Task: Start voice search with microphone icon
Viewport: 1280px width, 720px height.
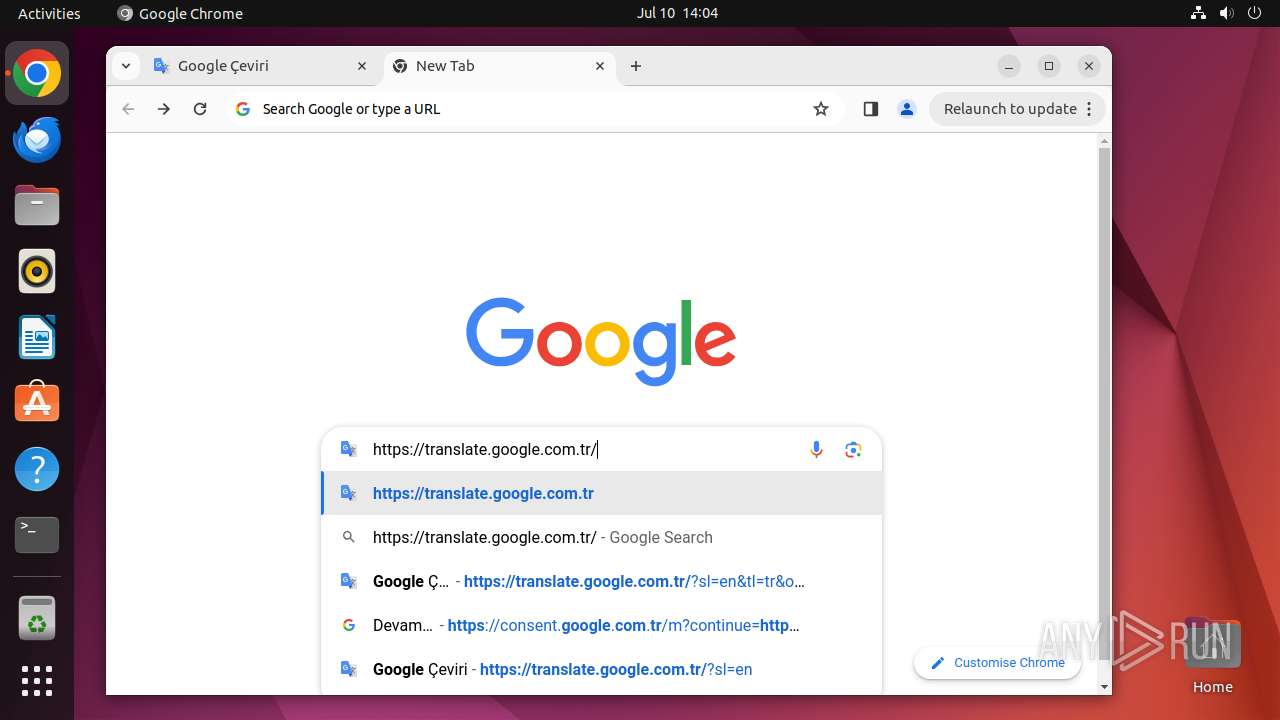Action: coord(817,450)
